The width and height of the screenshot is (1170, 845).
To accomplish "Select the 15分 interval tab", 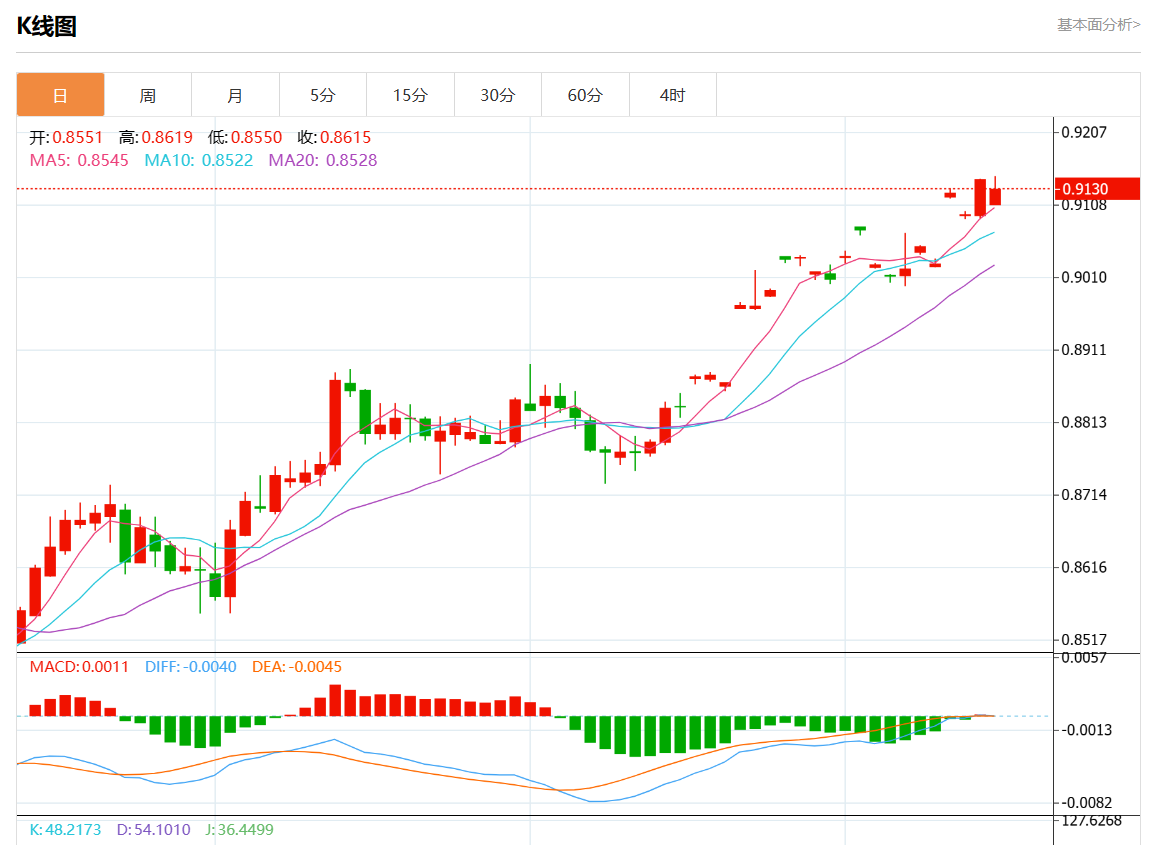I will [x=410, y=95].
